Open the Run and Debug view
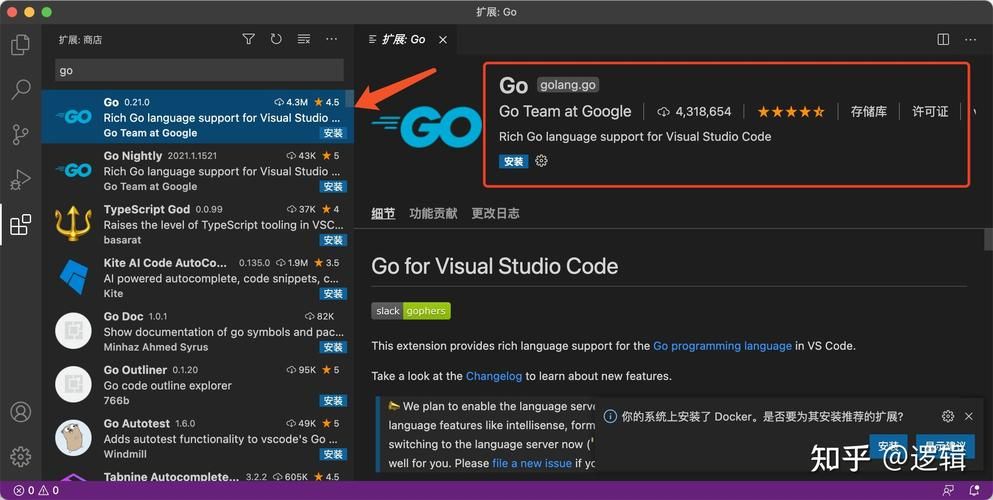This screenshot has width=993, height=500. [20, 180]
